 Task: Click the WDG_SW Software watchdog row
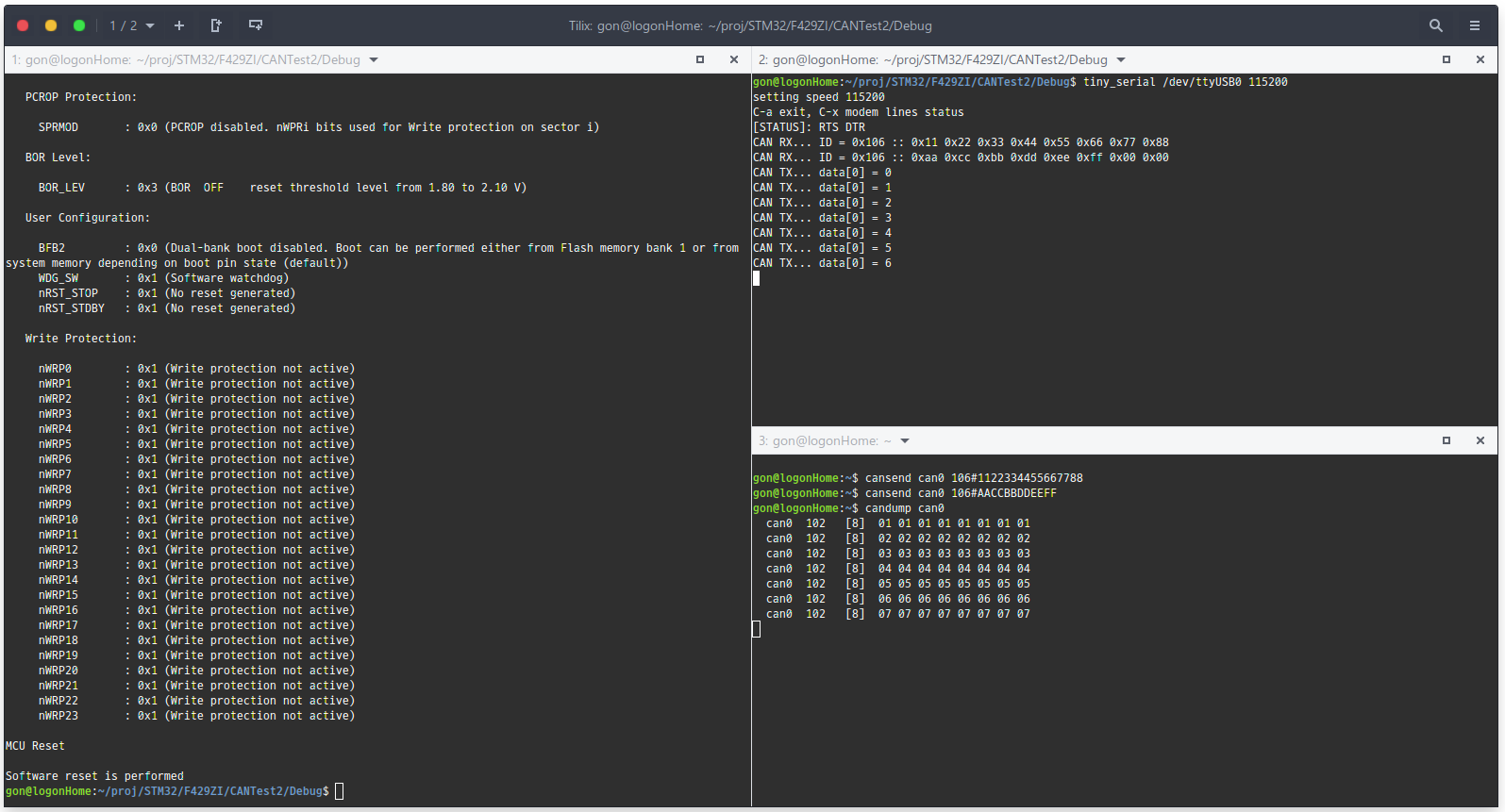[163, 278]
